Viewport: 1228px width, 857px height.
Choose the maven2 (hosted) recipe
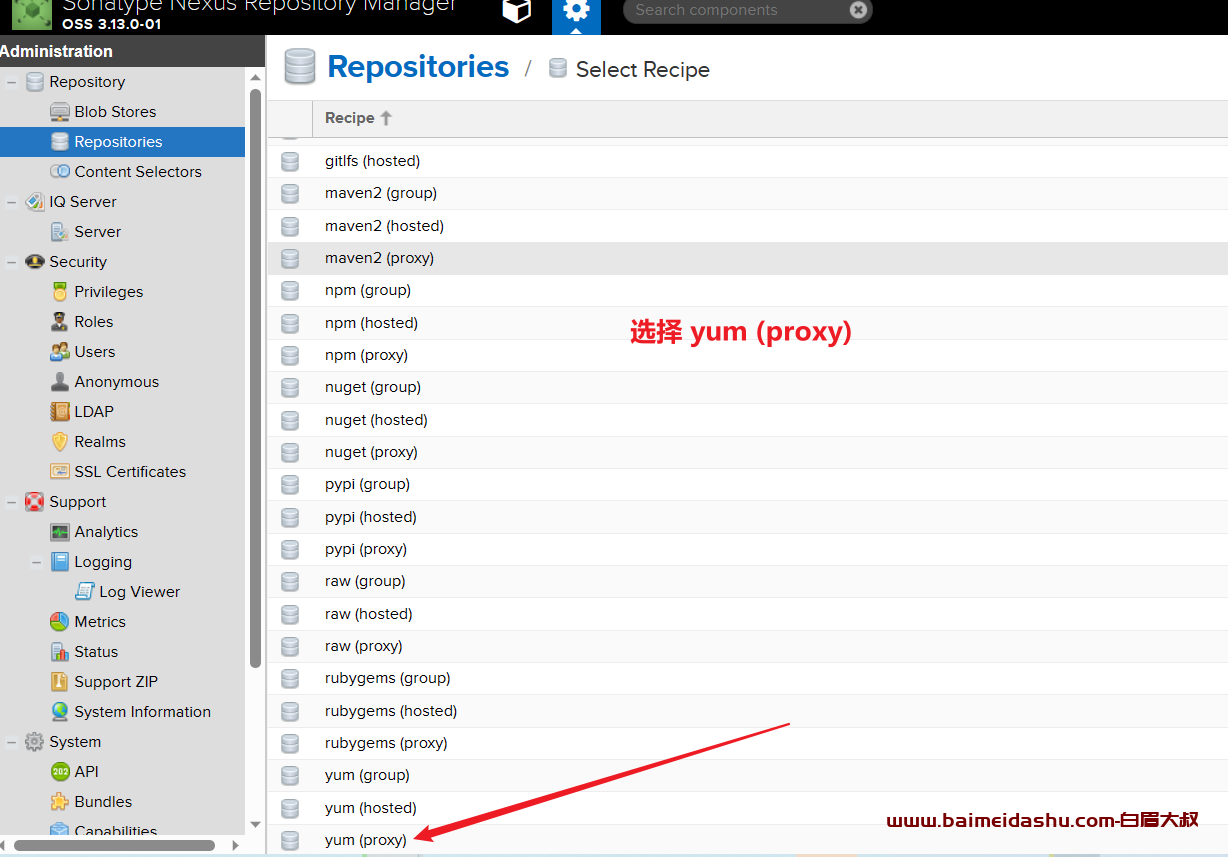748,226
